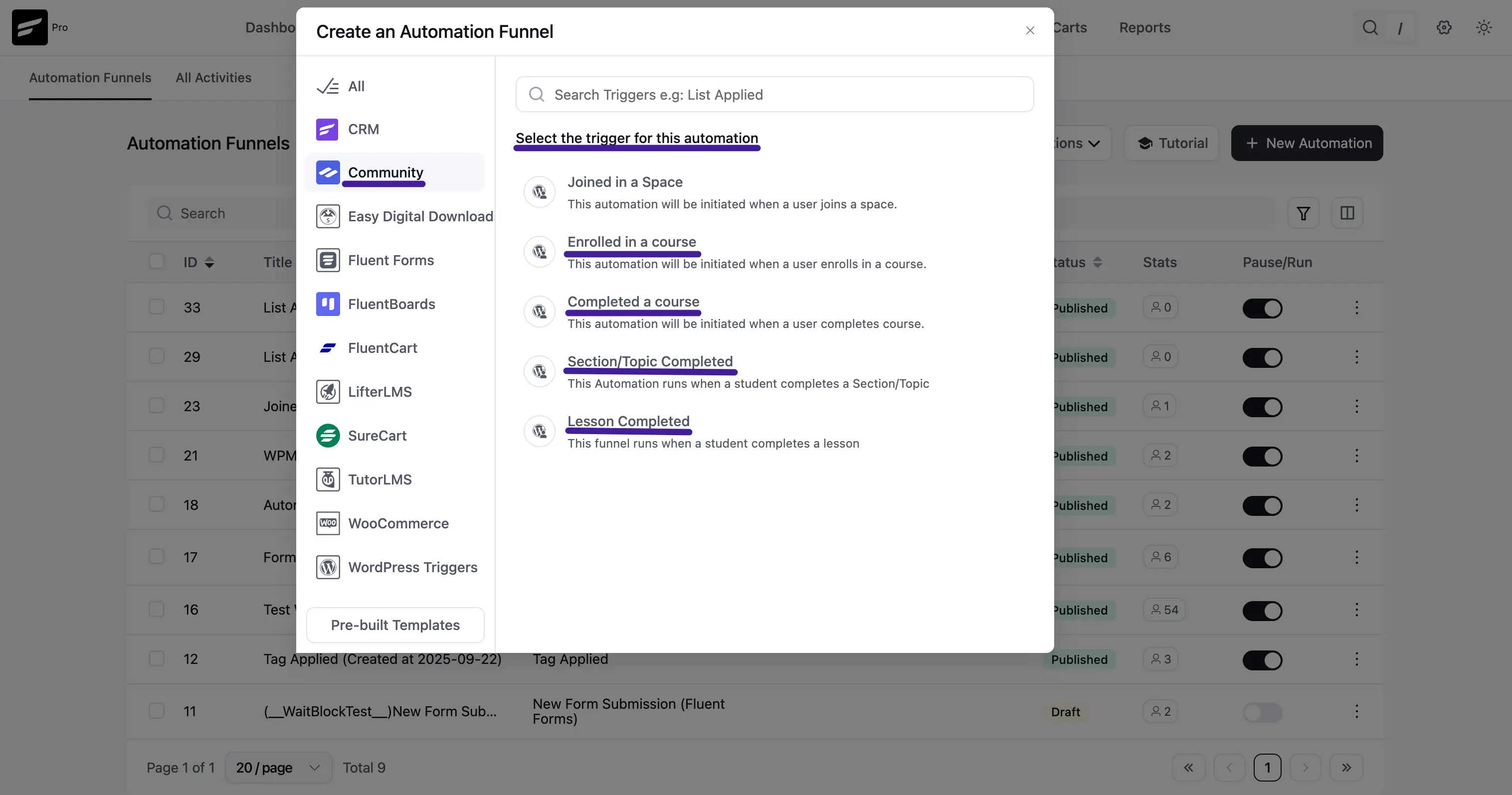Click the Completed a course trigger icon
This screenshot has width=1512, height=795.
tap(540, 312)
